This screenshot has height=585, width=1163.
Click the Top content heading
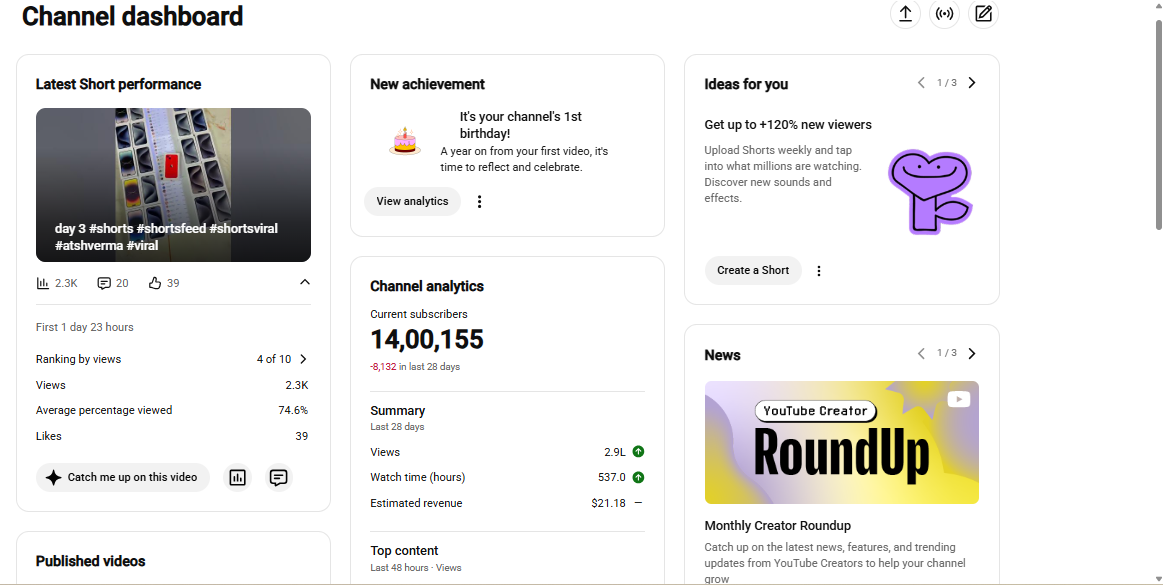pos(404,550)
